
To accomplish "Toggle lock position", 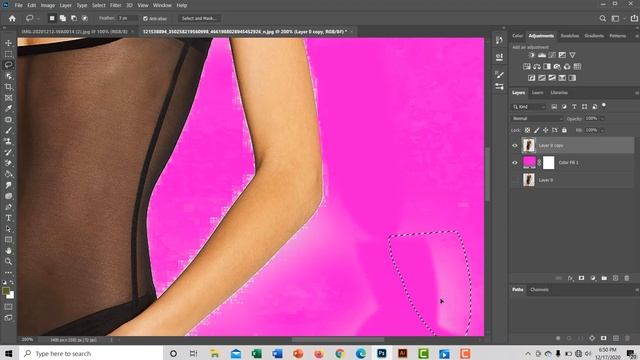I will [x=545, y=130].
